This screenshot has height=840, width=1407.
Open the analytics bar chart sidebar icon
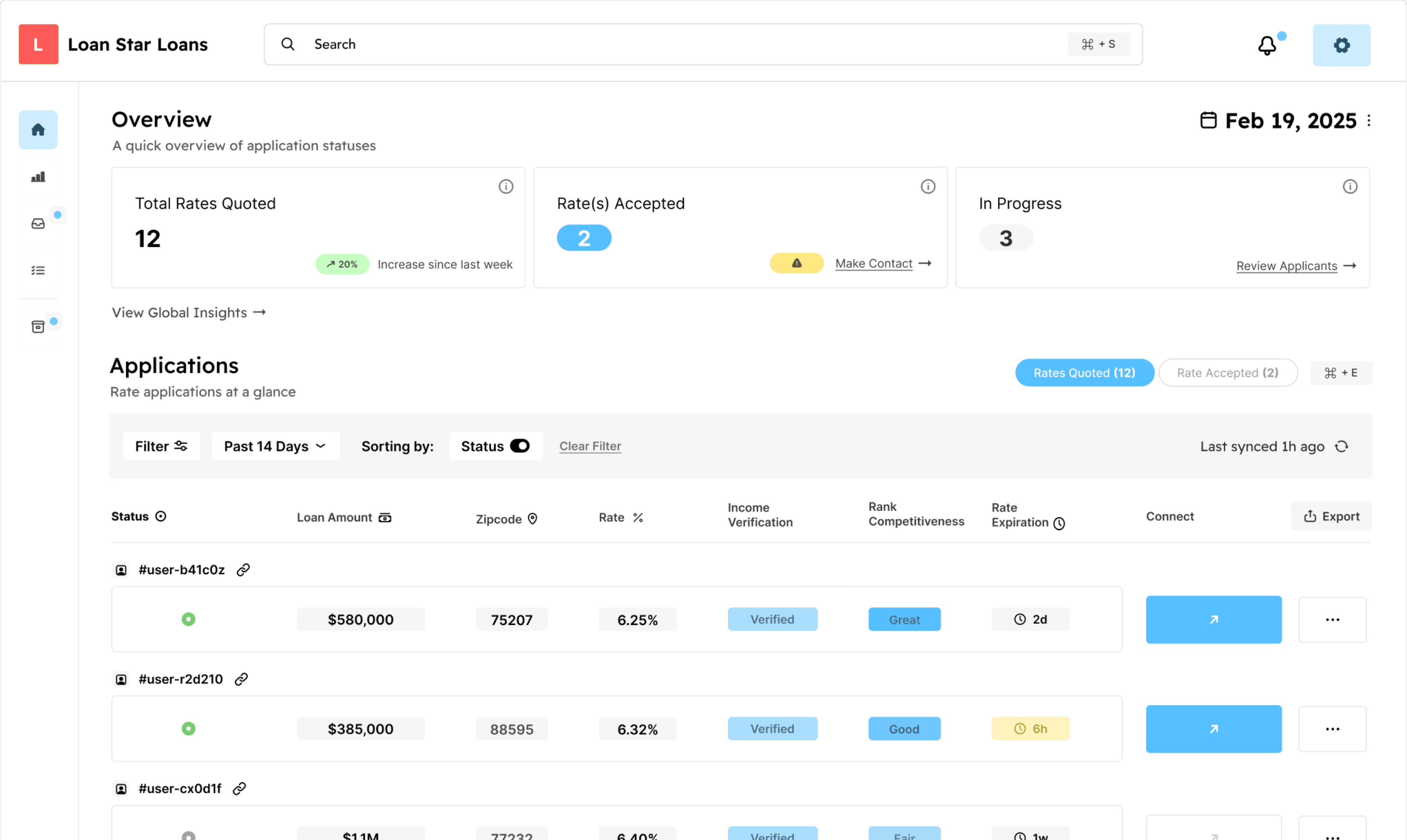tap(38, 177)
